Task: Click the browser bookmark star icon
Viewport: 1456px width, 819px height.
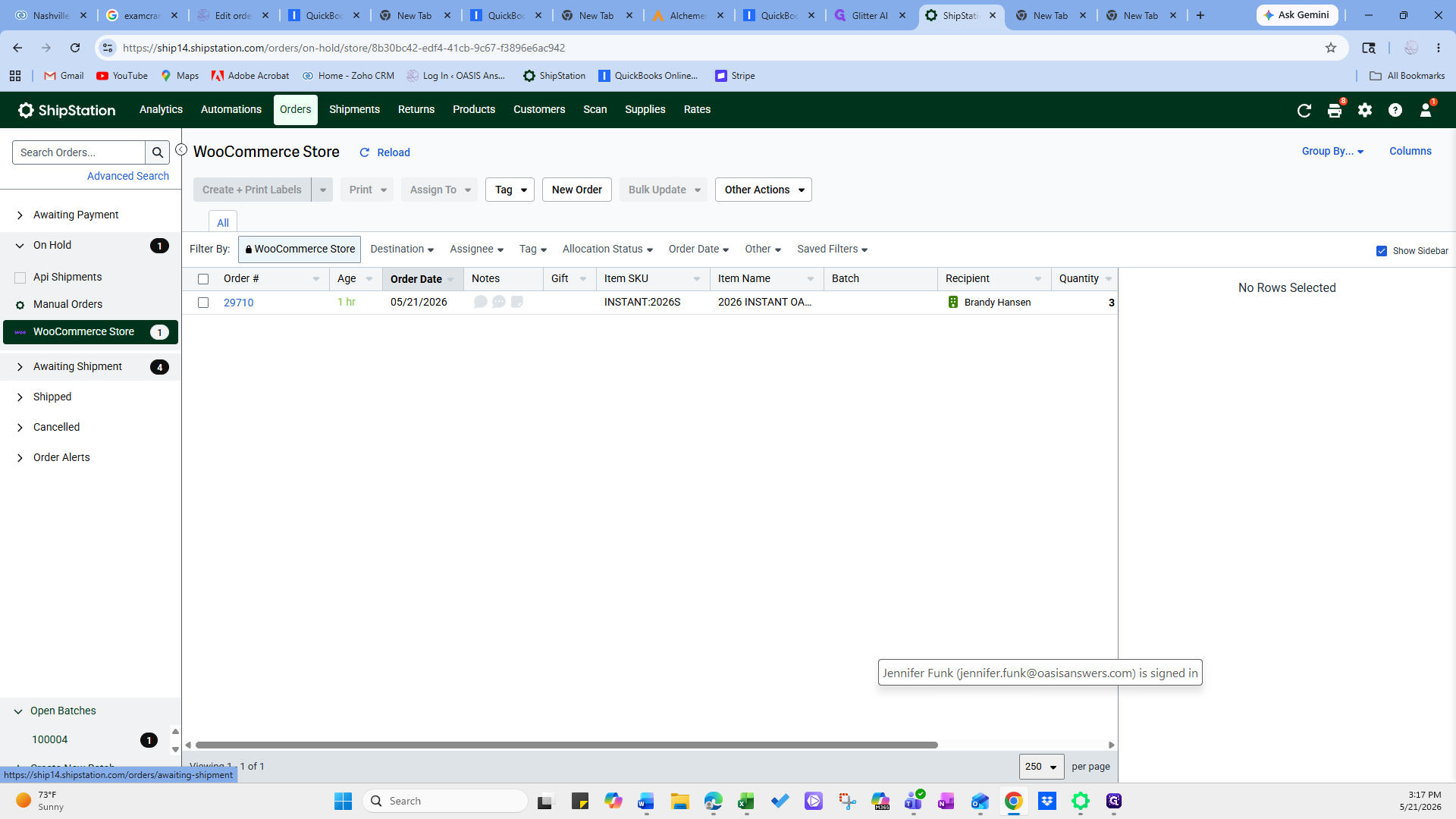Action: point(1331,48)
